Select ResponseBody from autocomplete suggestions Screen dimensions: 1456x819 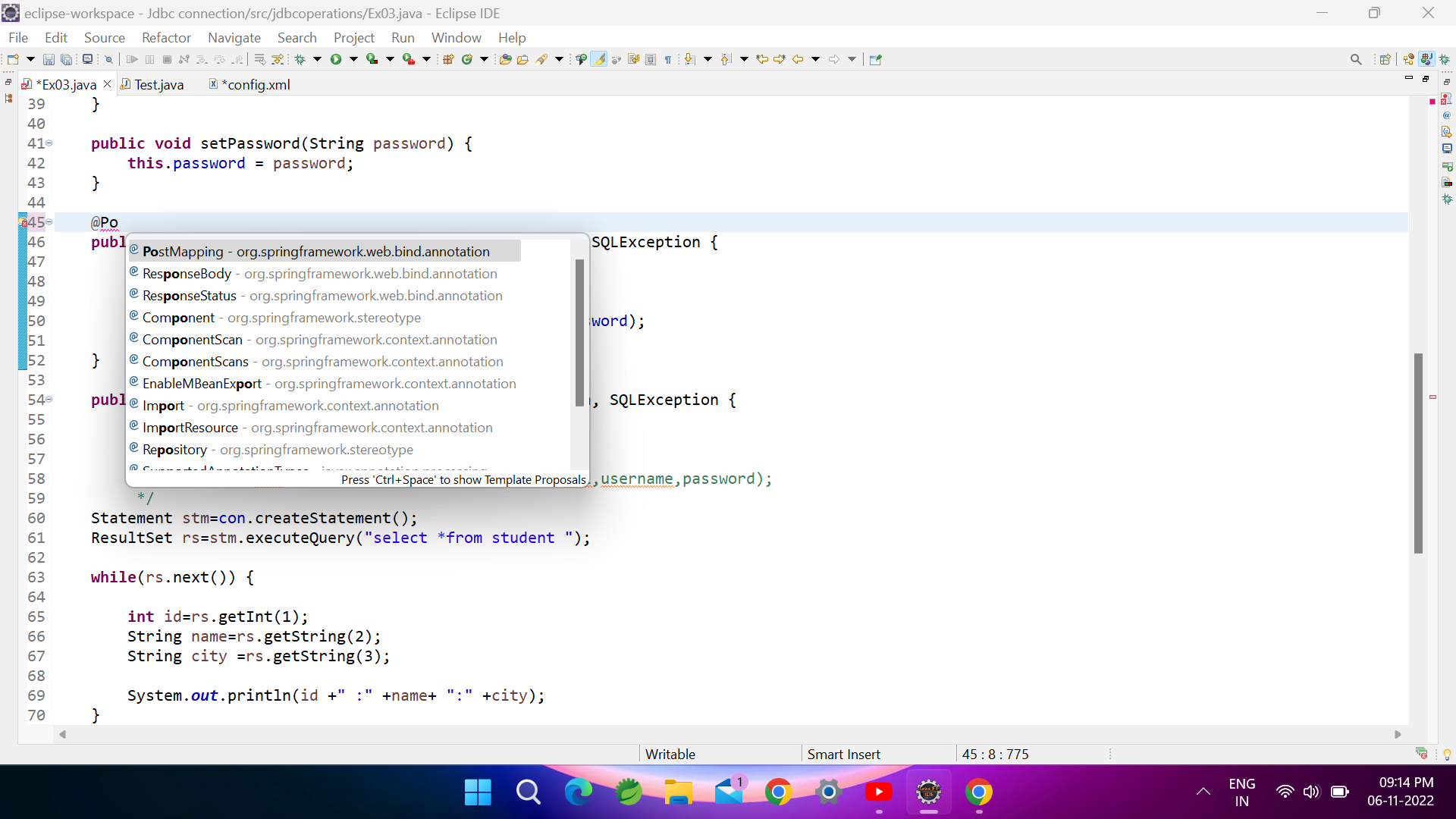point(318,273)
